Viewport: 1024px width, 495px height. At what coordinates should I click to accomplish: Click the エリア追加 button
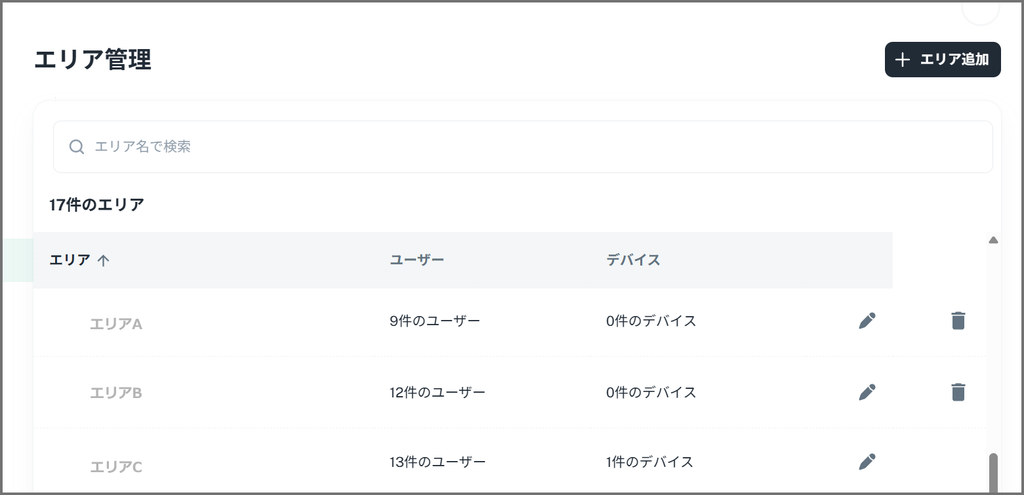click(x=942, y=60)
